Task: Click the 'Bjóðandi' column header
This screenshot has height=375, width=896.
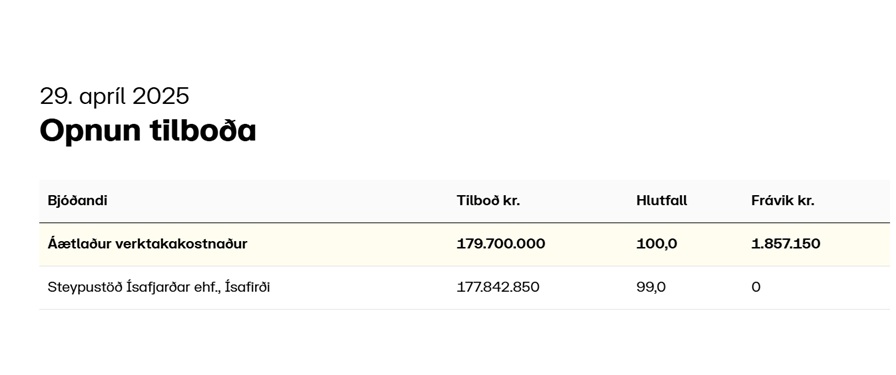Action: click(x=77, y=201)
